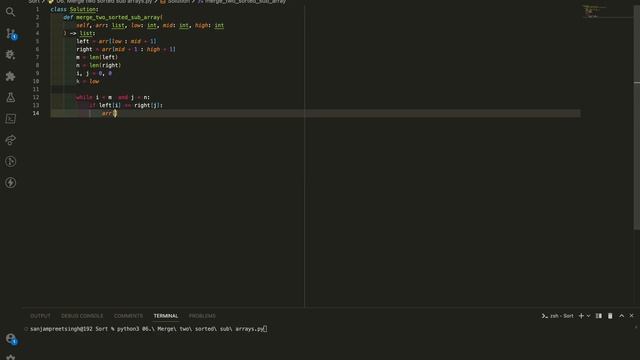Screen dimensions: 640x360
Task: Click the 'if left[i] <= right[j]:' line
Action: point(126,105)
